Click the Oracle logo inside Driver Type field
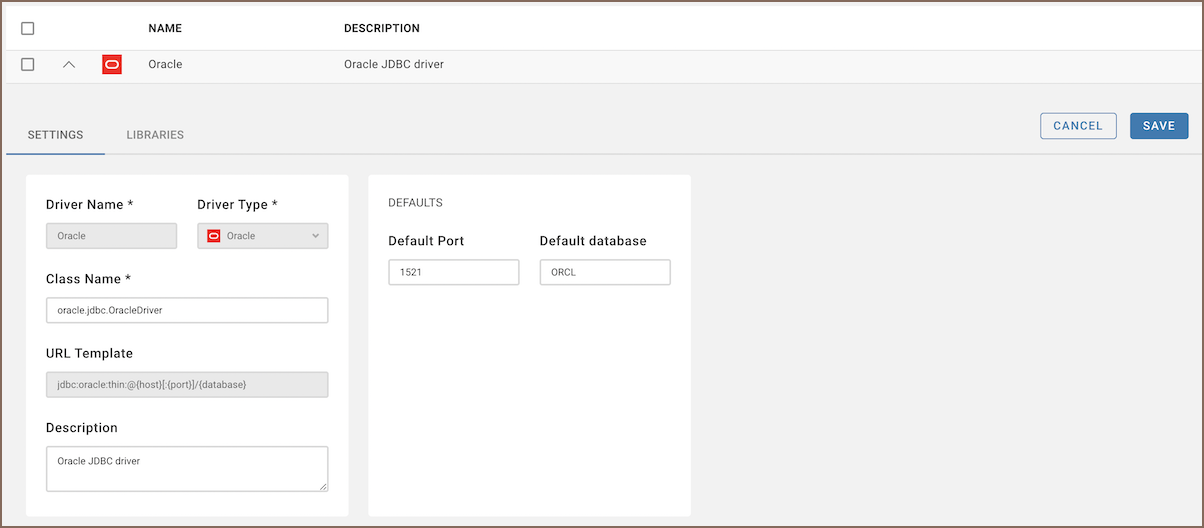This screenshot has width=1204, height=528. pos(213,236)
